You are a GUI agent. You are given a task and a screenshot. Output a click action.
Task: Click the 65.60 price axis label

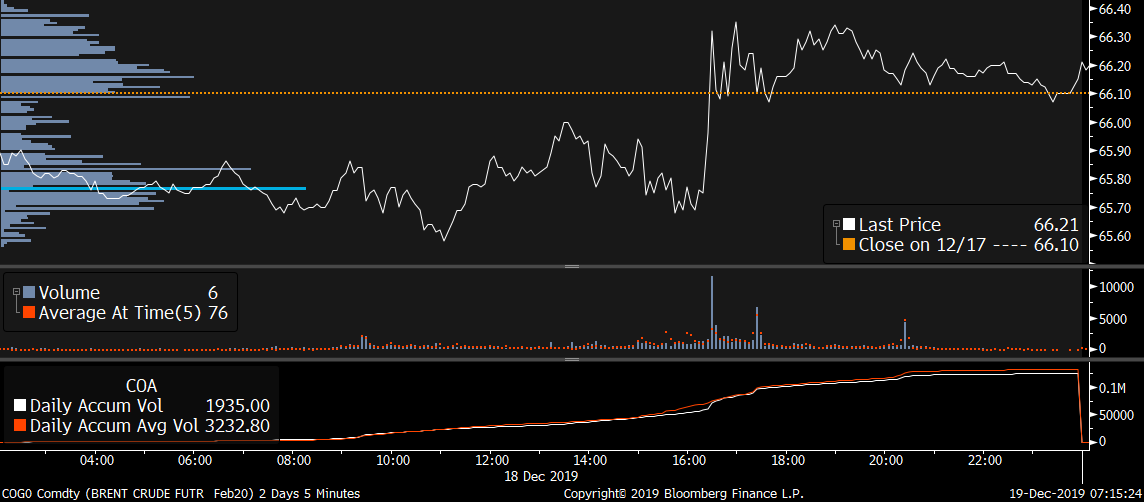1114,236
